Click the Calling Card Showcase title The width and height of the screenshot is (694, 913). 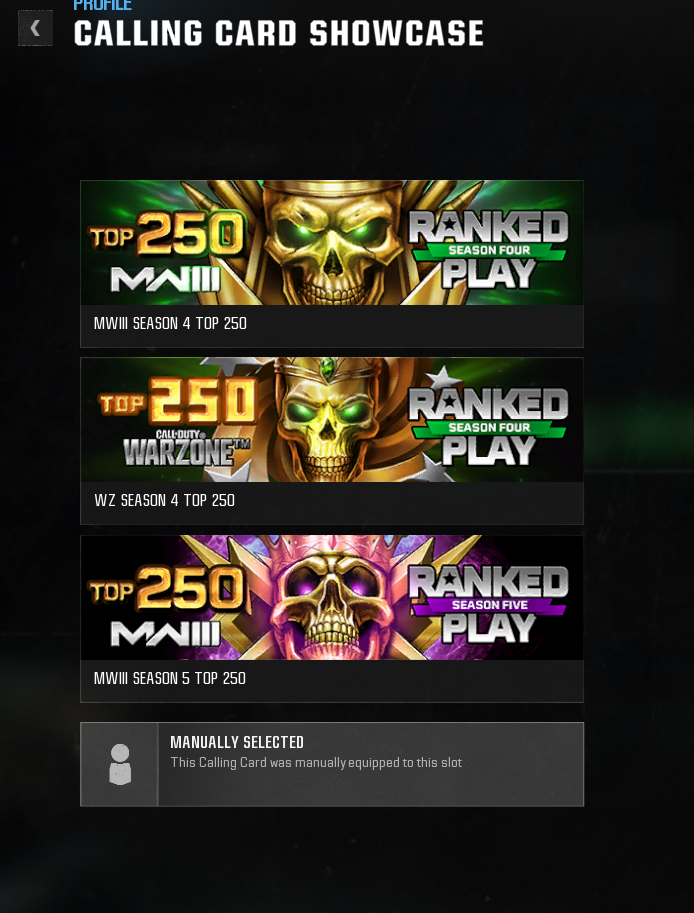pyautogui.click(x=278, y=33)
